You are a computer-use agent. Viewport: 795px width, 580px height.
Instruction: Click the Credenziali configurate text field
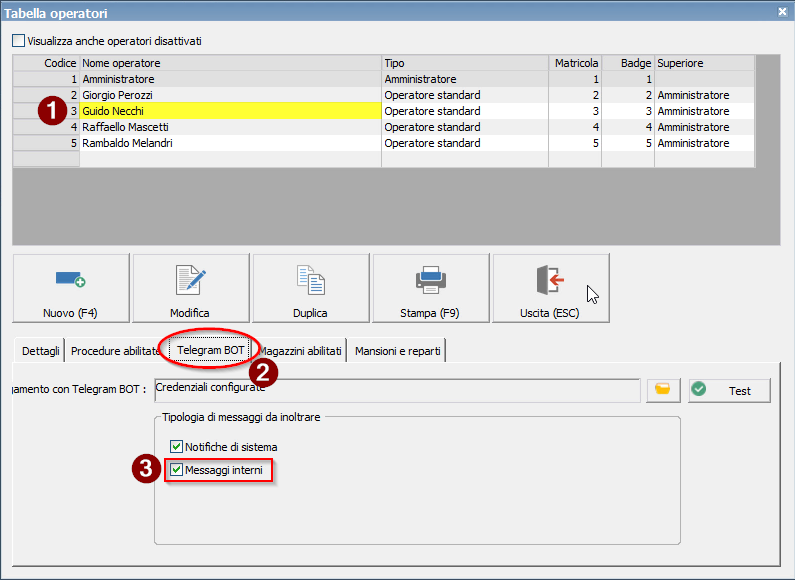tap(395, 389)
